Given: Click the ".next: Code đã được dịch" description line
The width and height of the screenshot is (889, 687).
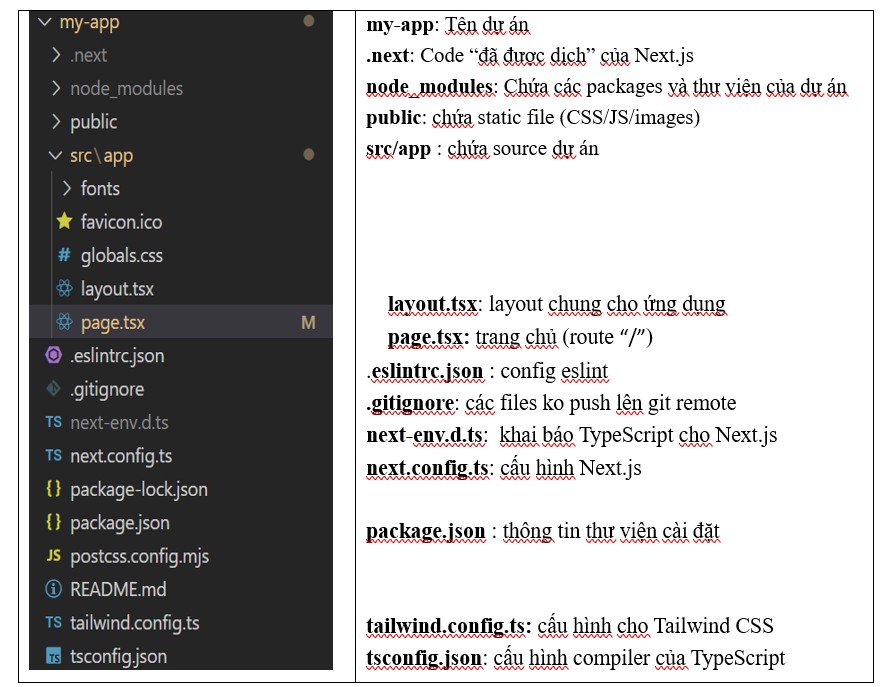Looking at the screenshot, I should click(530, 56).
